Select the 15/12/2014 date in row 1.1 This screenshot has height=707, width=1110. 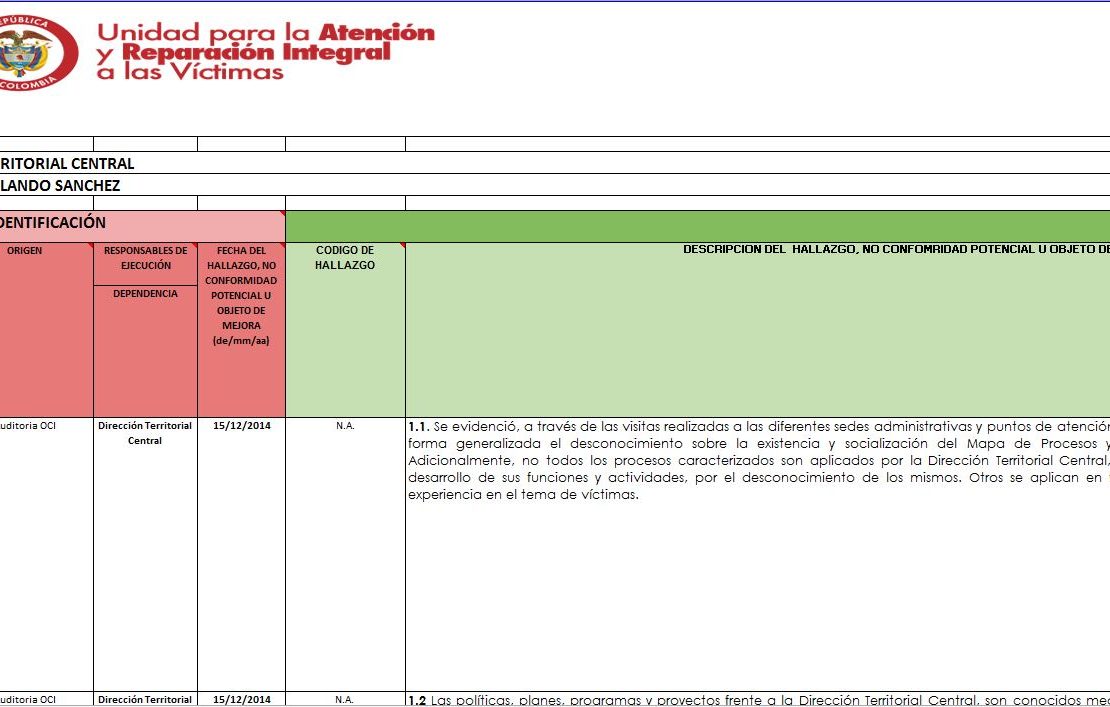coord(241,554)
